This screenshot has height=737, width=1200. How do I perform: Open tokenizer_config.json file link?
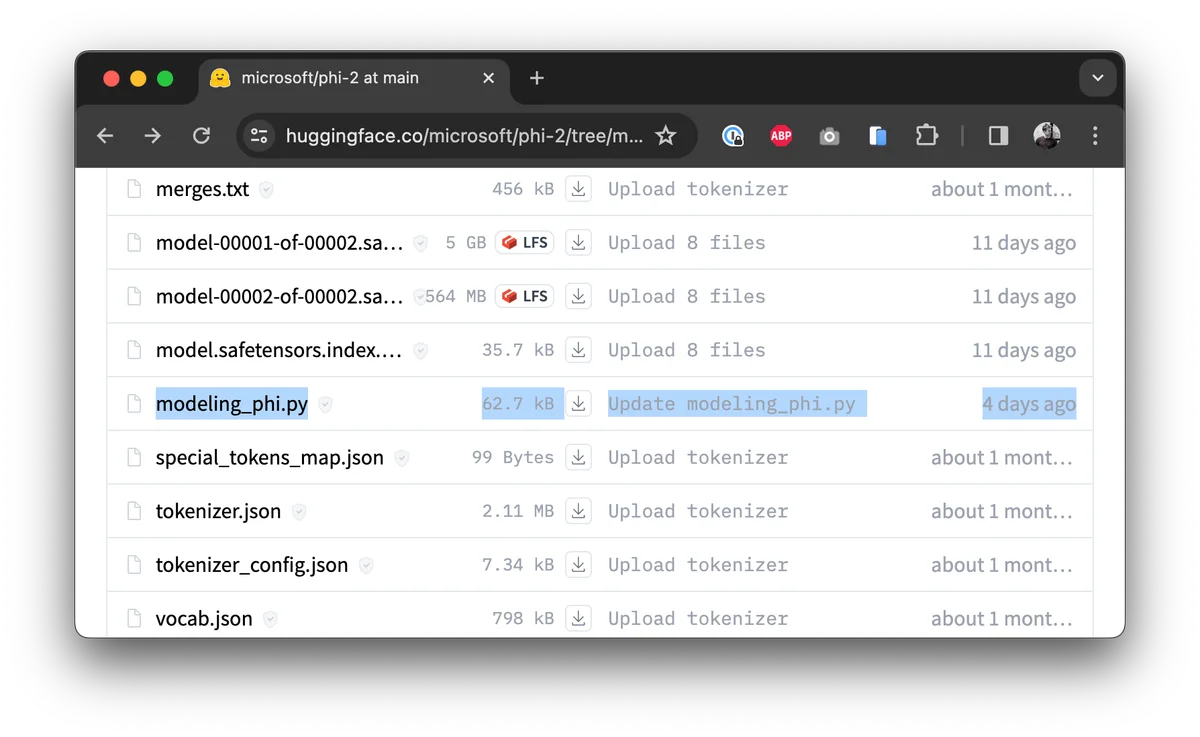pos(252,565)
